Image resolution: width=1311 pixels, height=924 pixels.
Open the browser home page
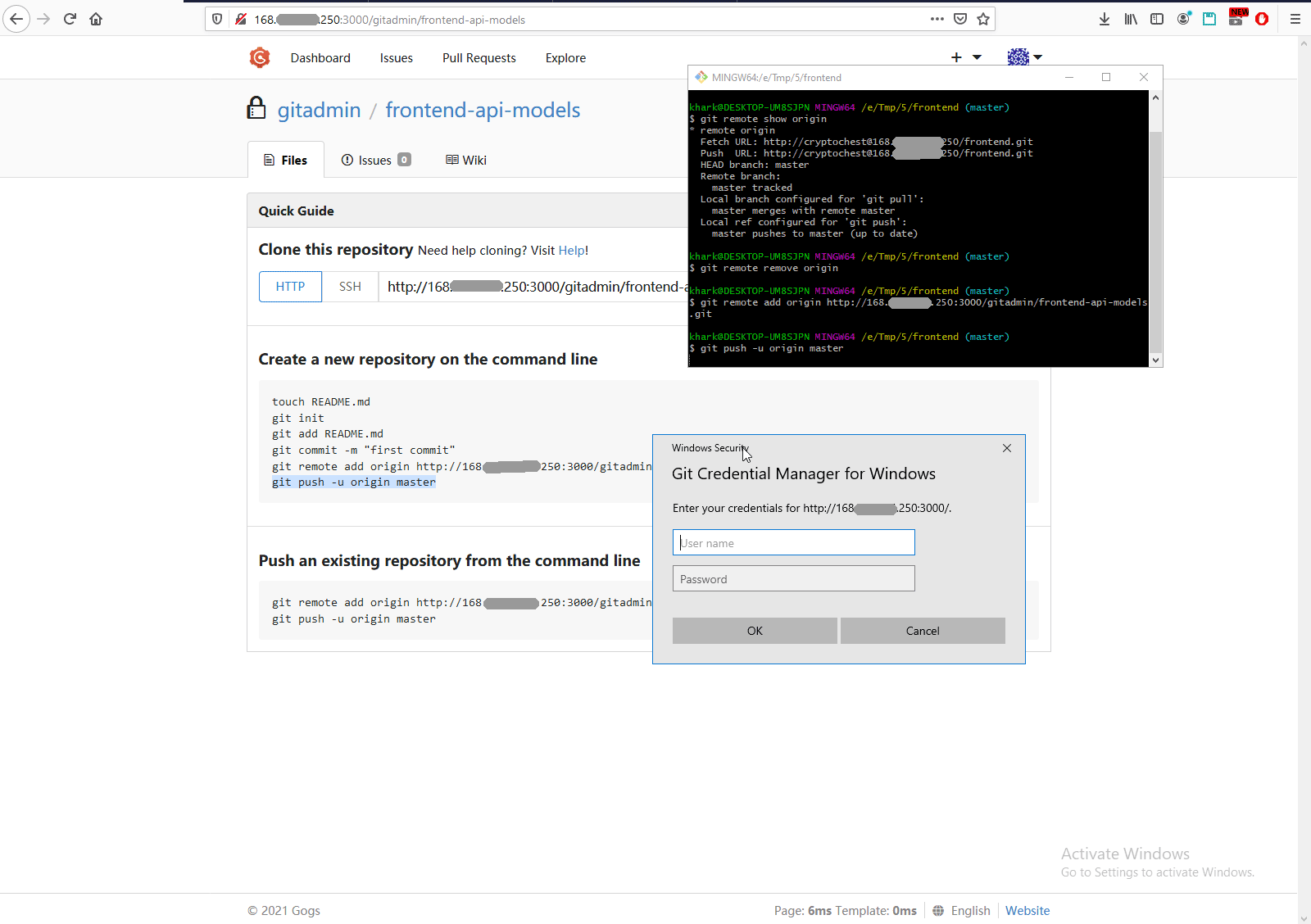(x=96, y=19)
